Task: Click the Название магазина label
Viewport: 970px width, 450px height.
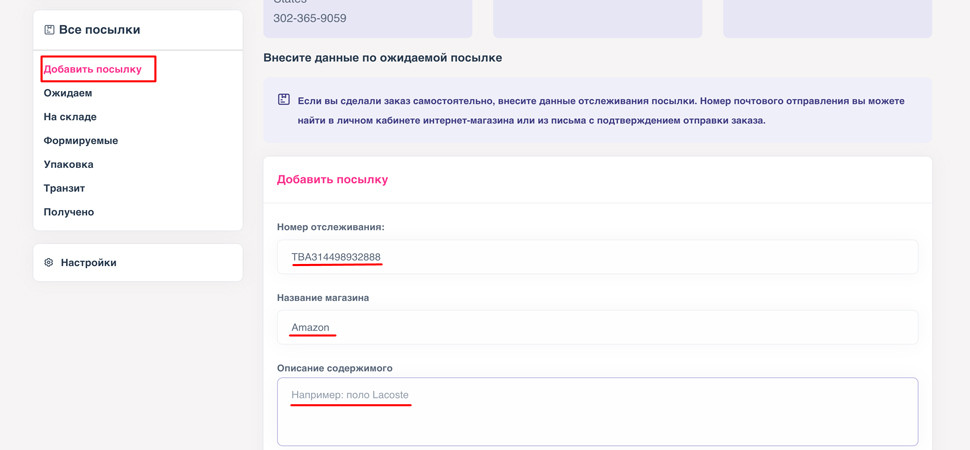Action: click(x=323, y=298)
